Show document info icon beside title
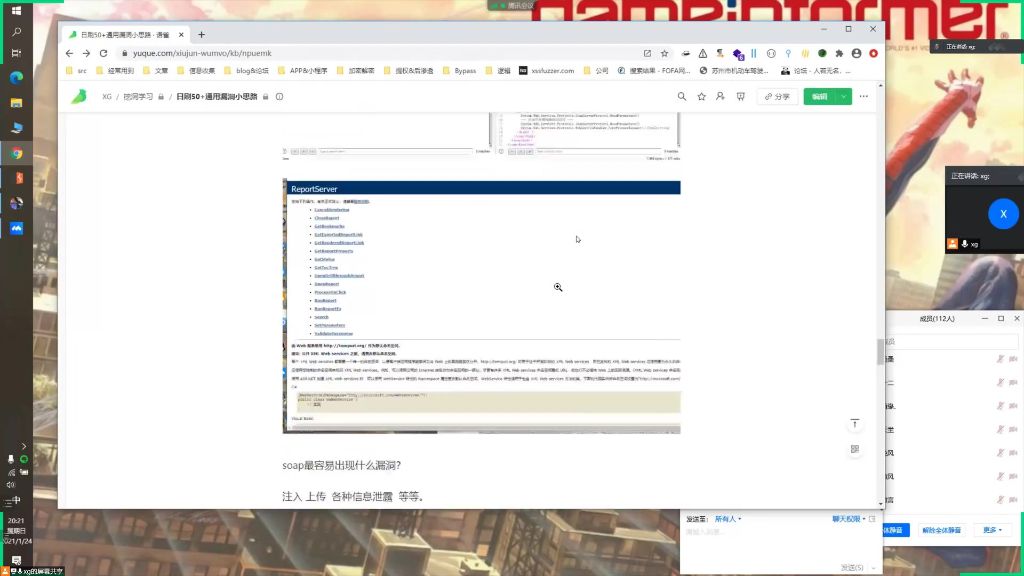 tap(280, 97)
